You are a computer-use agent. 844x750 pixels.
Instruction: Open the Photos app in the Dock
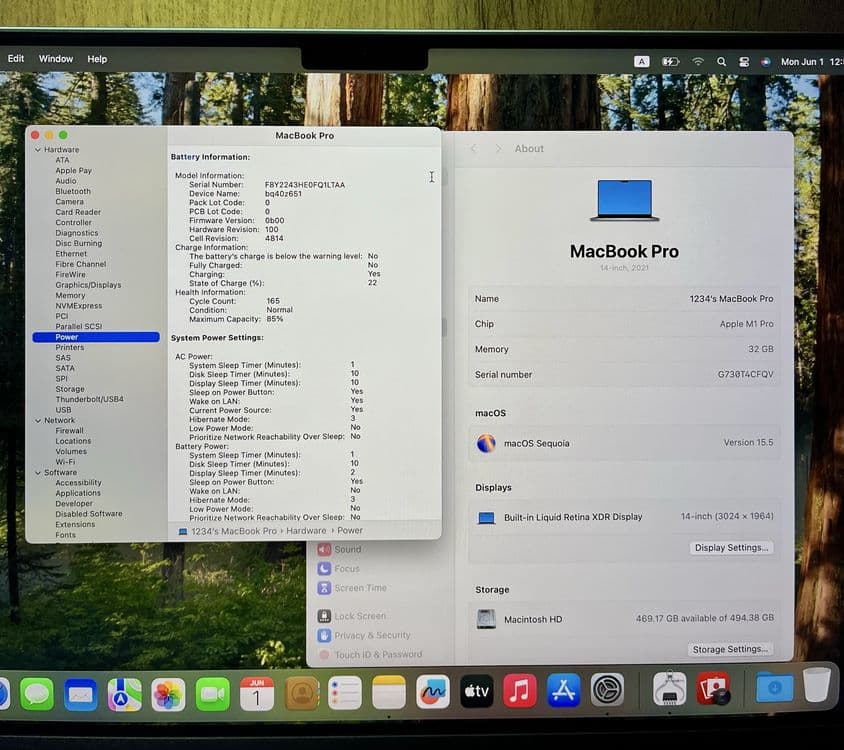coord(168,694)
